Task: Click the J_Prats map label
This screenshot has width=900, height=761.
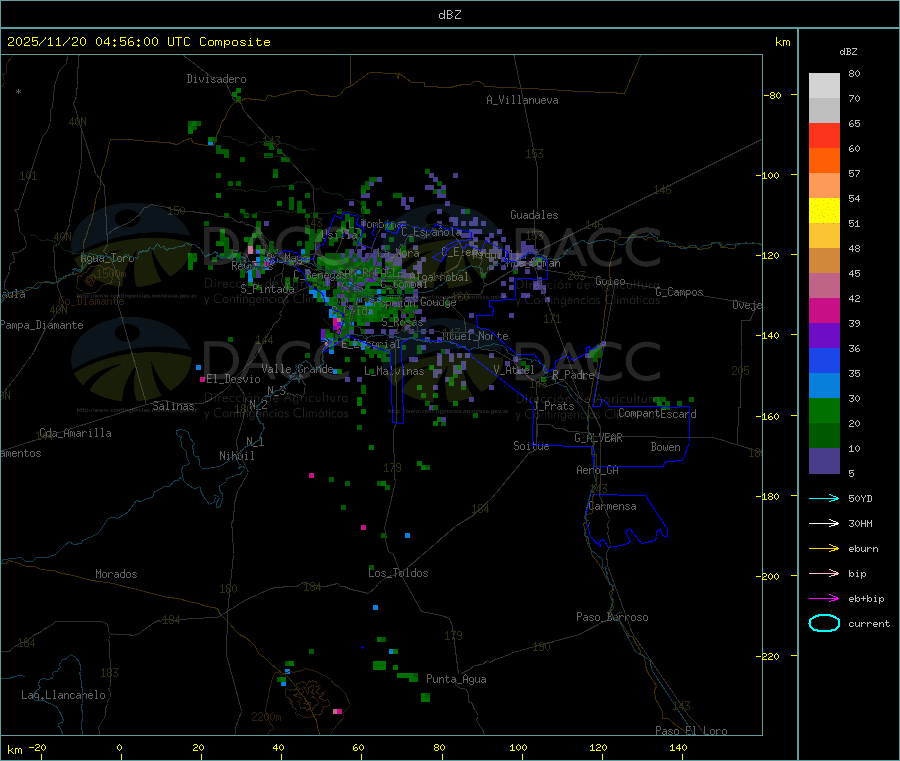Action: click(x=554, y=406)
